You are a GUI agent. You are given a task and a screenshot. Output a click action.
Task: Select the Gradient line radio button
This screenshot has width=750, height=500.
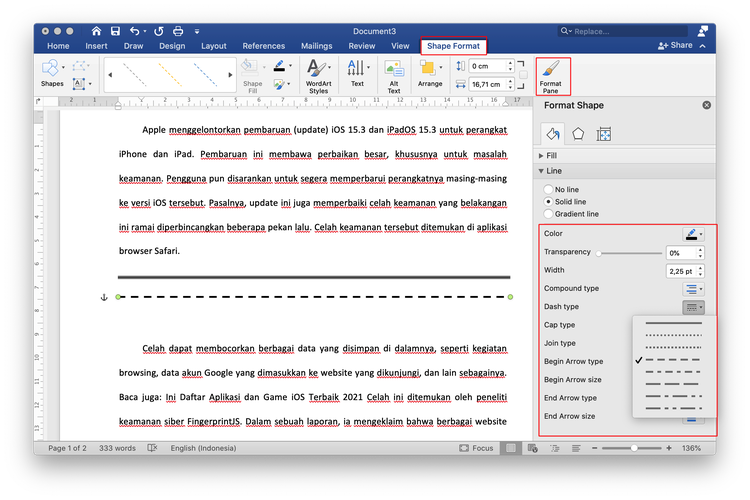coord(547,214)
